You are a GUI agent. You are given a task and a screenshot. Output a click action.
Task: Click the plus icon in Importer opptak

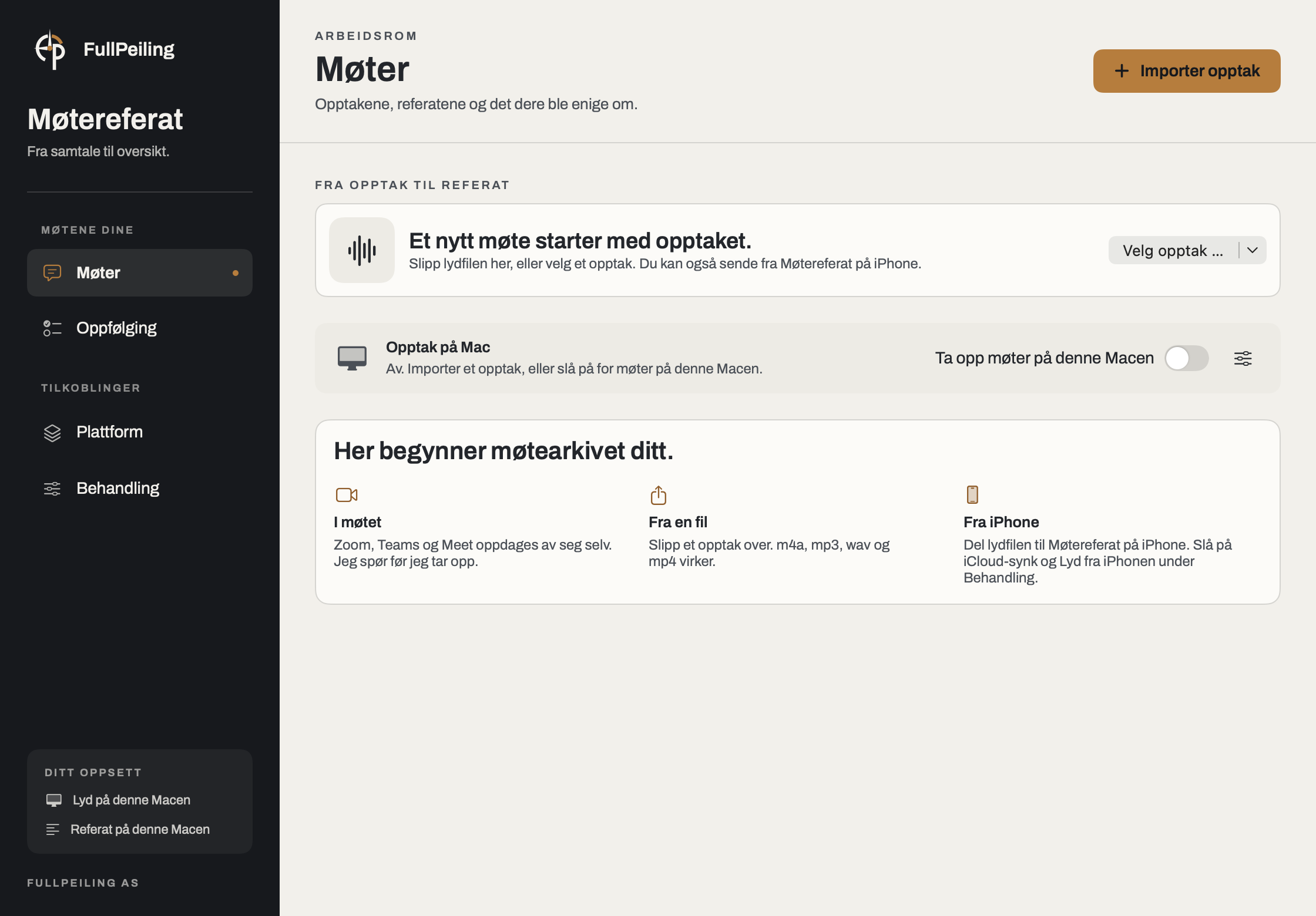point(1122,71)
